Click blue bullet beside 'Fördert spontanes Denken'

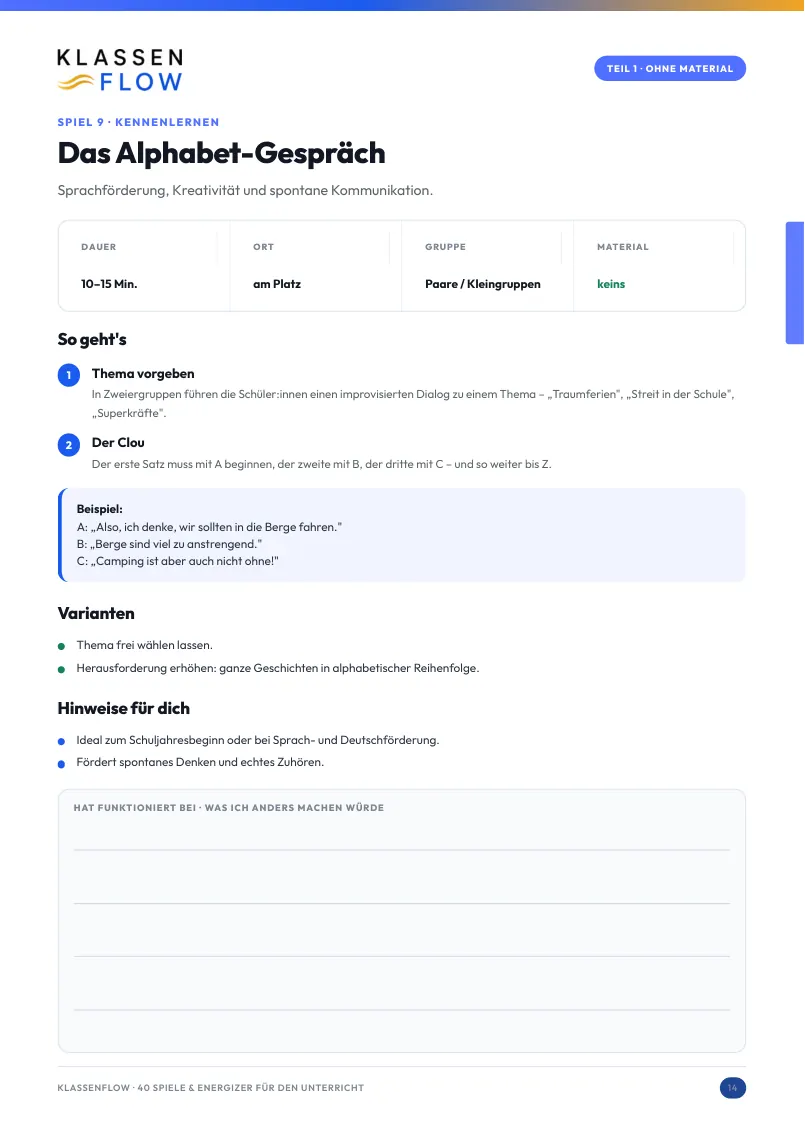[x=62, y=764]
